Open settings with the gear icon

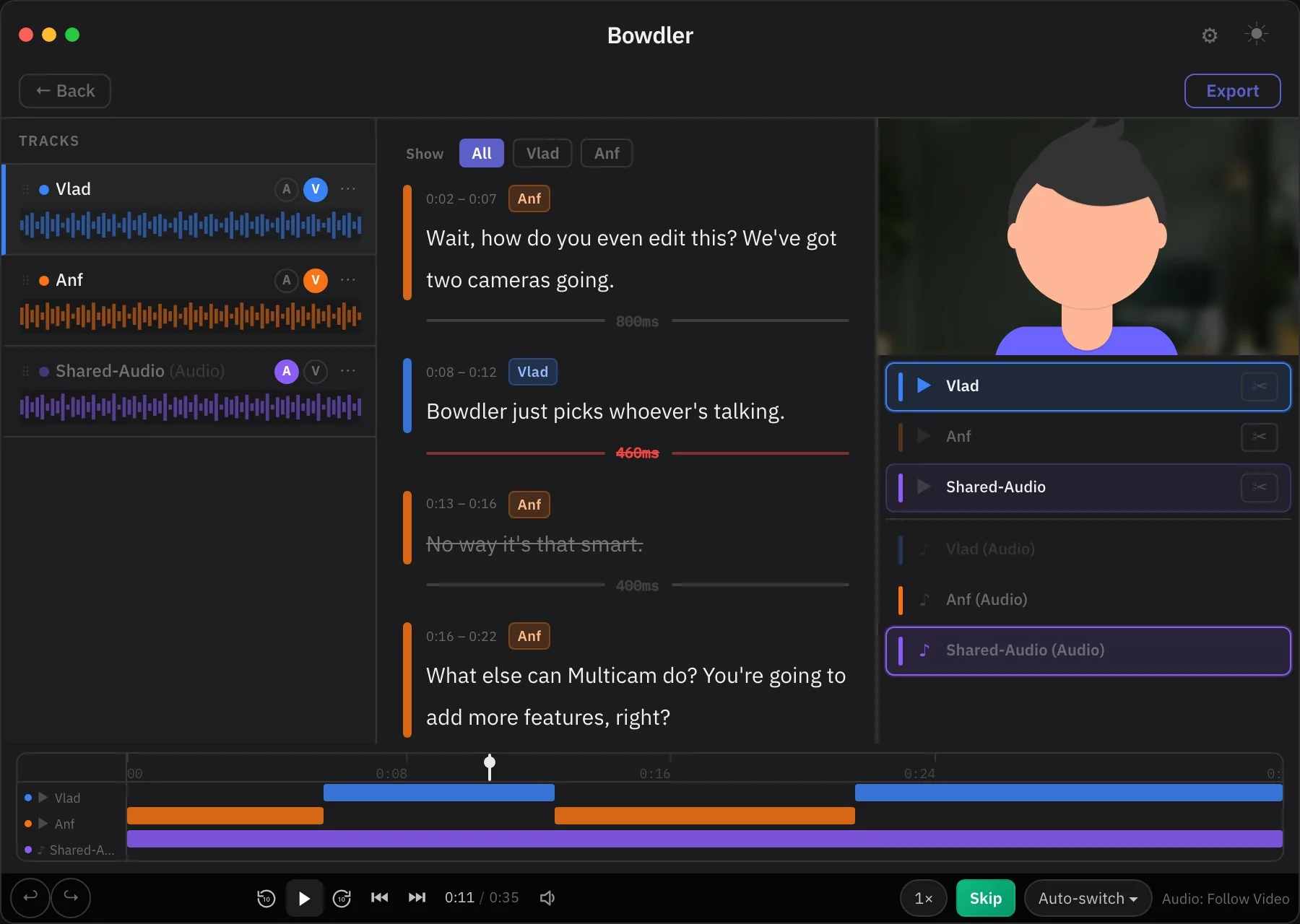coord(1210,35)
